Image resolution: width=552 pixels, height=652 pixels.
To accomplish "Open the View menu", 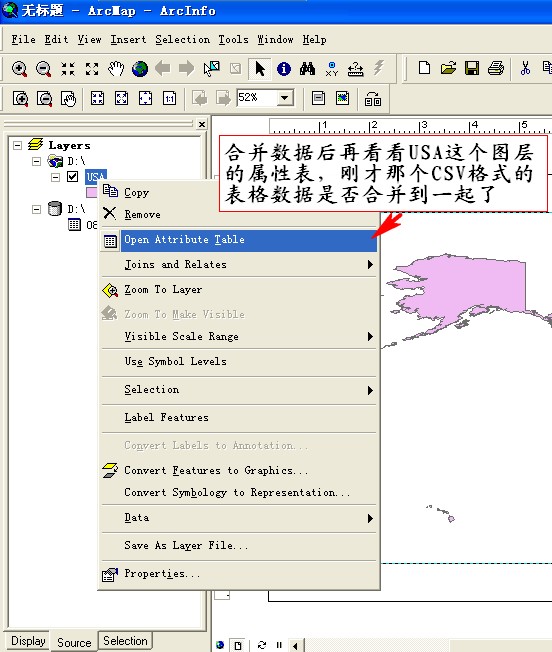I will tap(89, 40).
